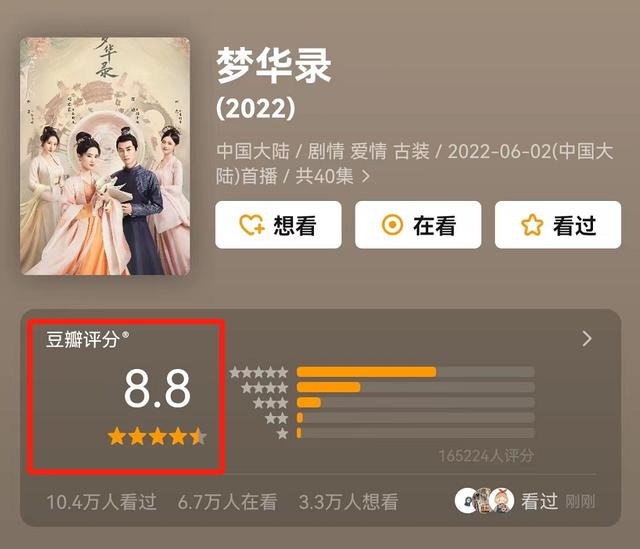Open the 3.3万人想看 list

coord(348,502)
